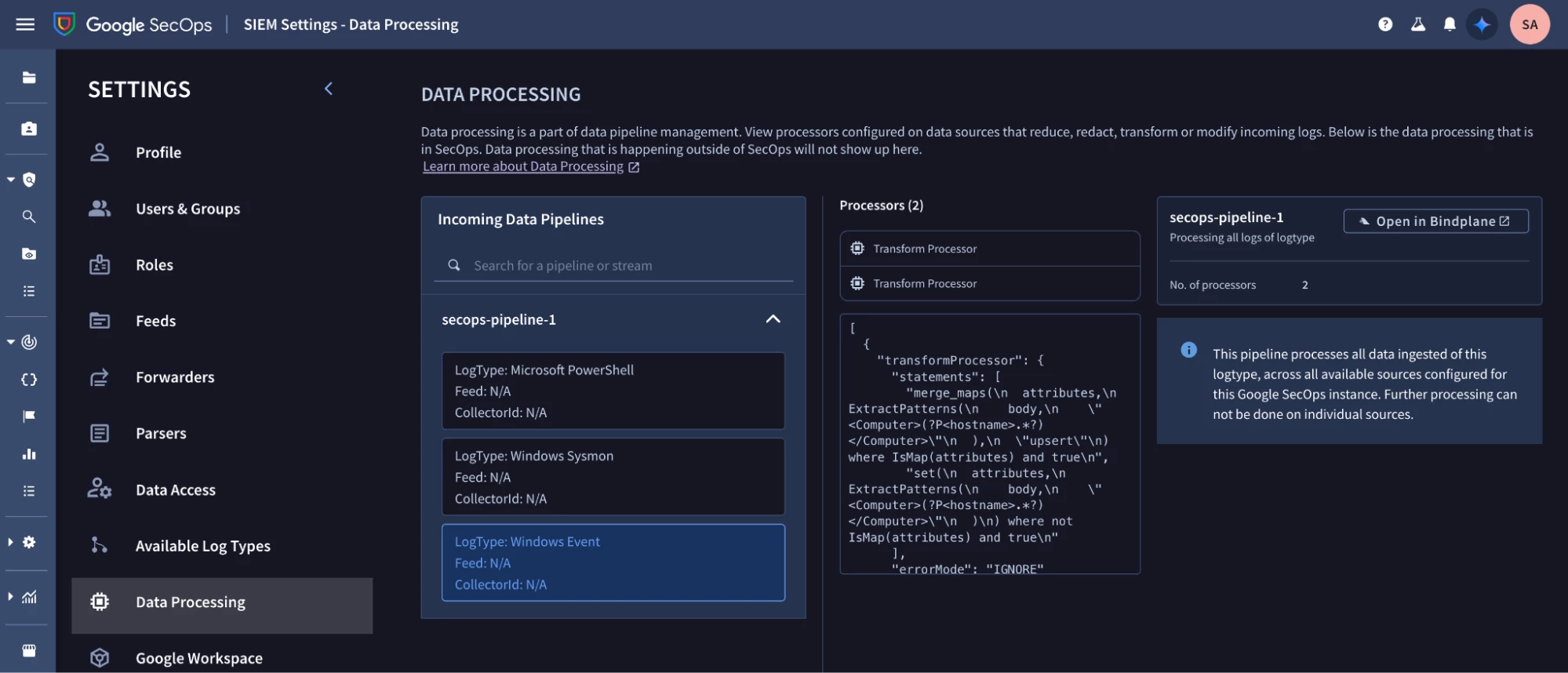This screenshot has height=673, width=1568.
Task: Click the info icon in the pipeline notice
Action: point(1189,350)
